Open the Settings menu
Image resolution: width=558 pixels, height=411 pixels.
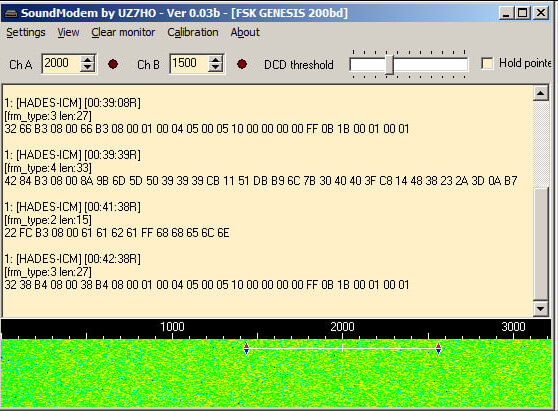point(26,32)
